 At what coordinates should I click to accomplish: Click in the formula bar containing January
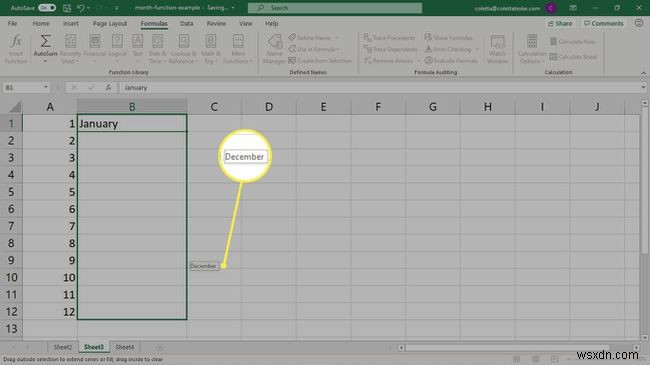pyautogui.click(x=379, y=88)
